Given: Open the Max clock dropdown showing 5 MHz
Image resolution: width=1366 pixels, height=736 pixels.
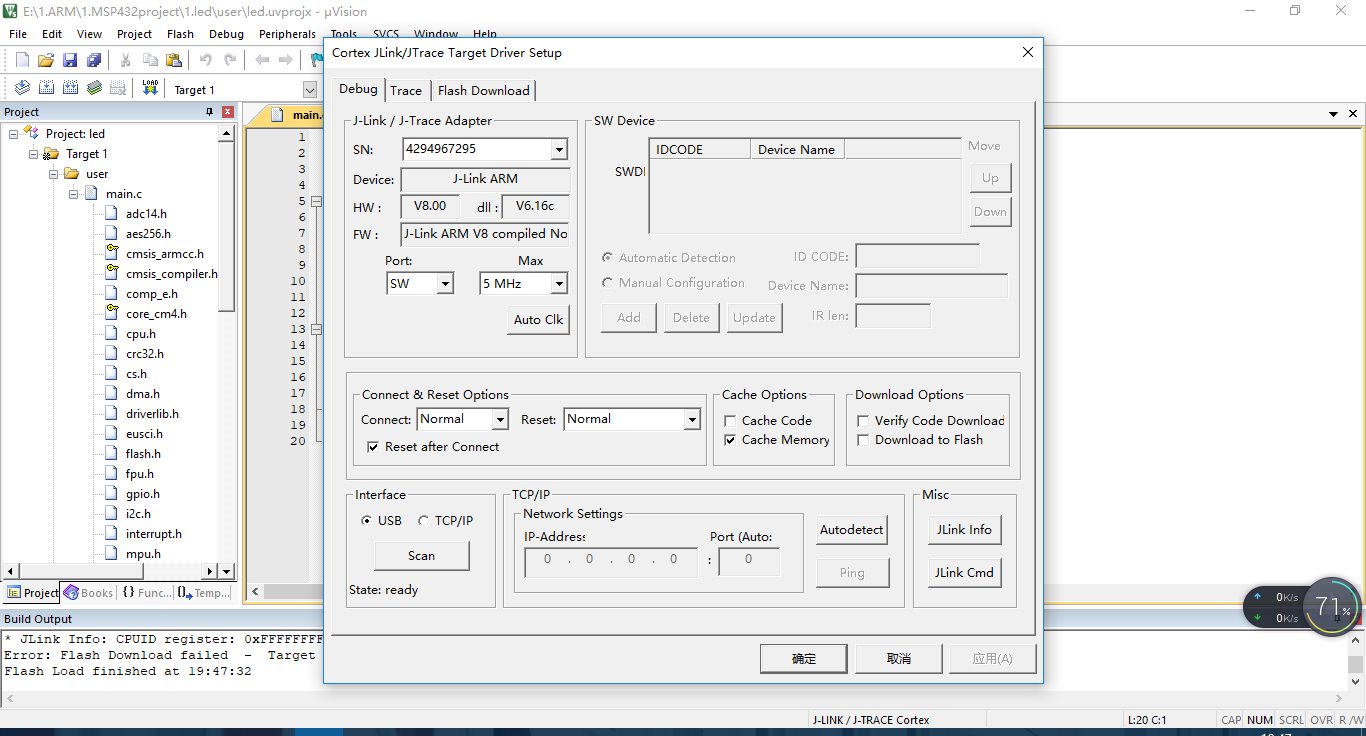Looking at the screenshot, I should pyautogui.click(x=559, y=284).
